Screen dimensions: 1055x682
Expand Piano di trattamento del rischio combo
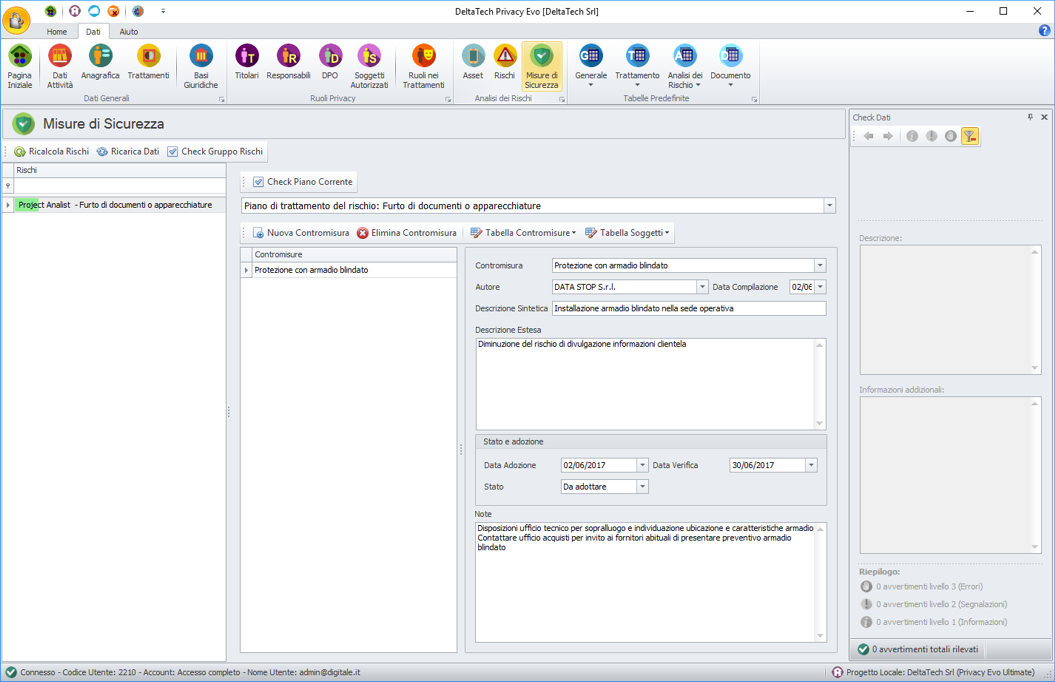[x=830, y=206]
